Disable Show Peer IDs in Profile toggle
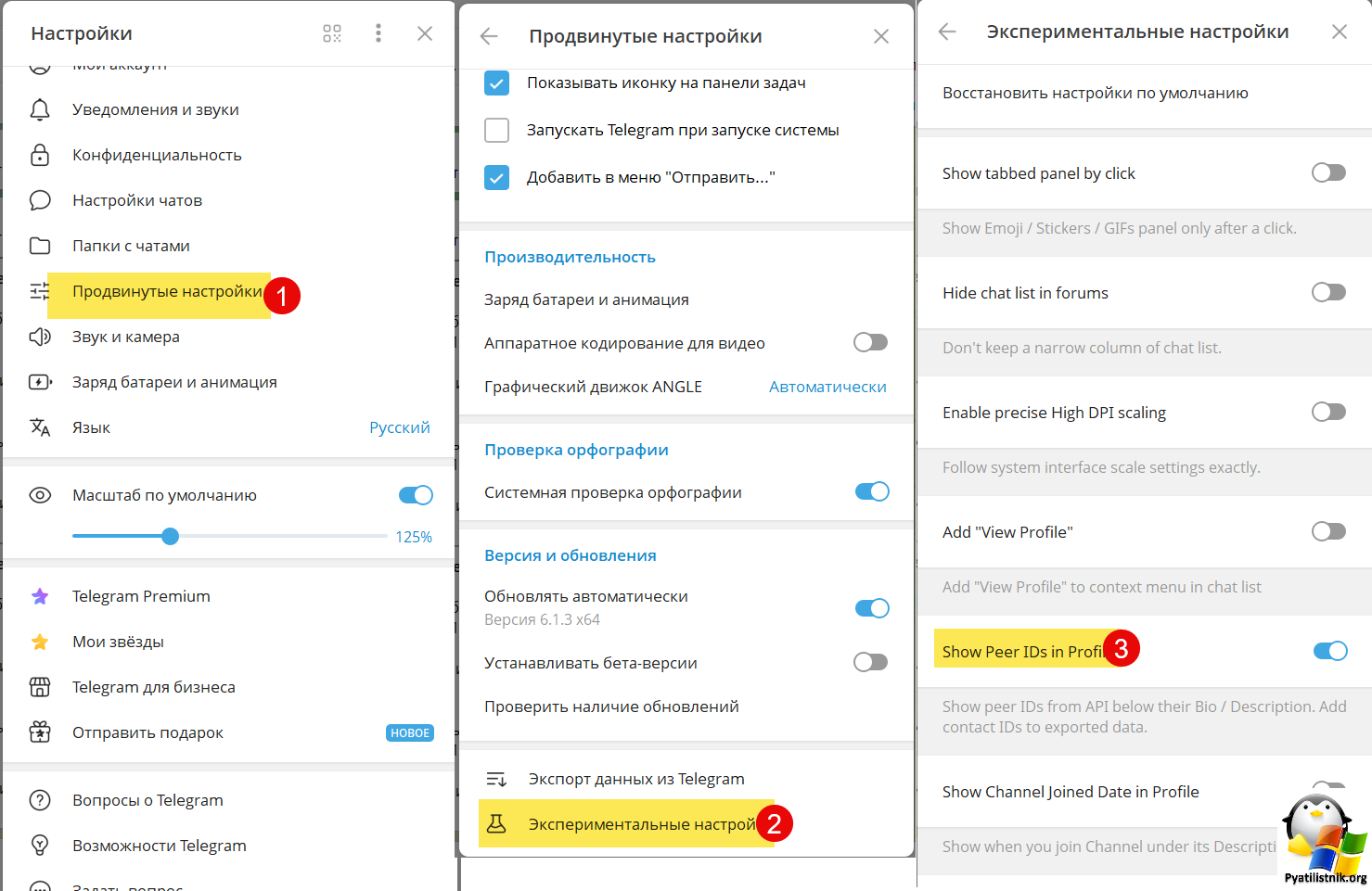Screen dimensions: 1372x891 point(1329,651)
